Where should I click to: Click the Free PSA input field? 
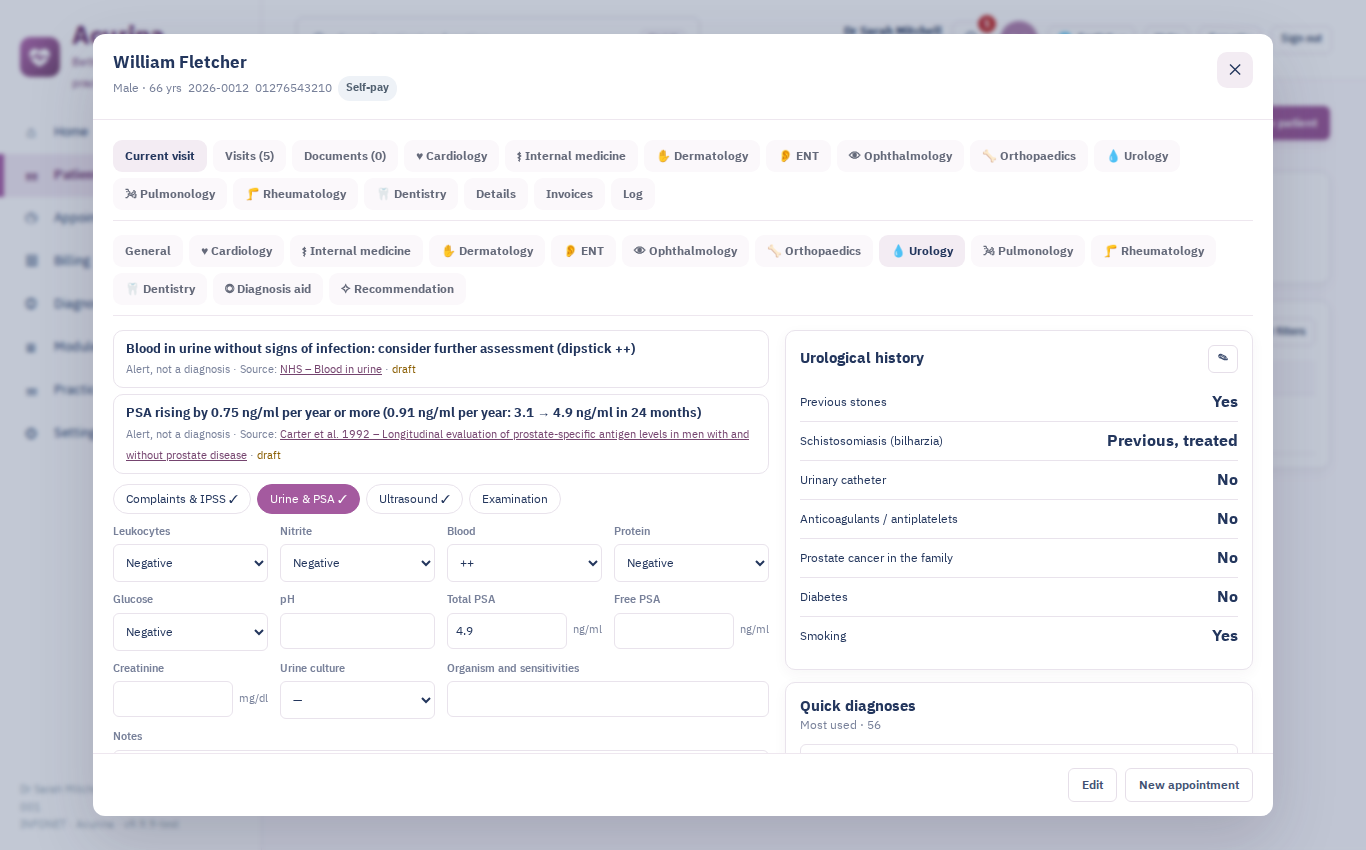pos(674,631)
